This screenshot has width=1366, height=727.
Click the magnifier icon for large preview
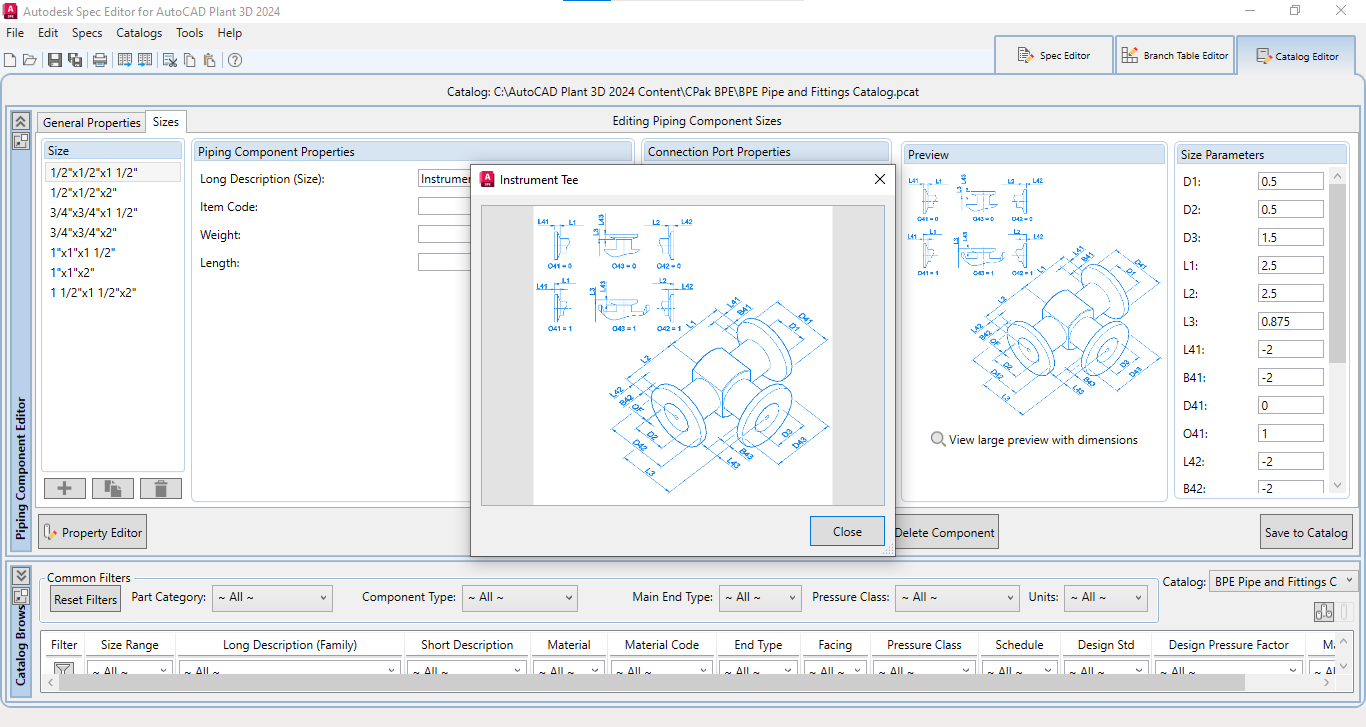pos(938,440)
